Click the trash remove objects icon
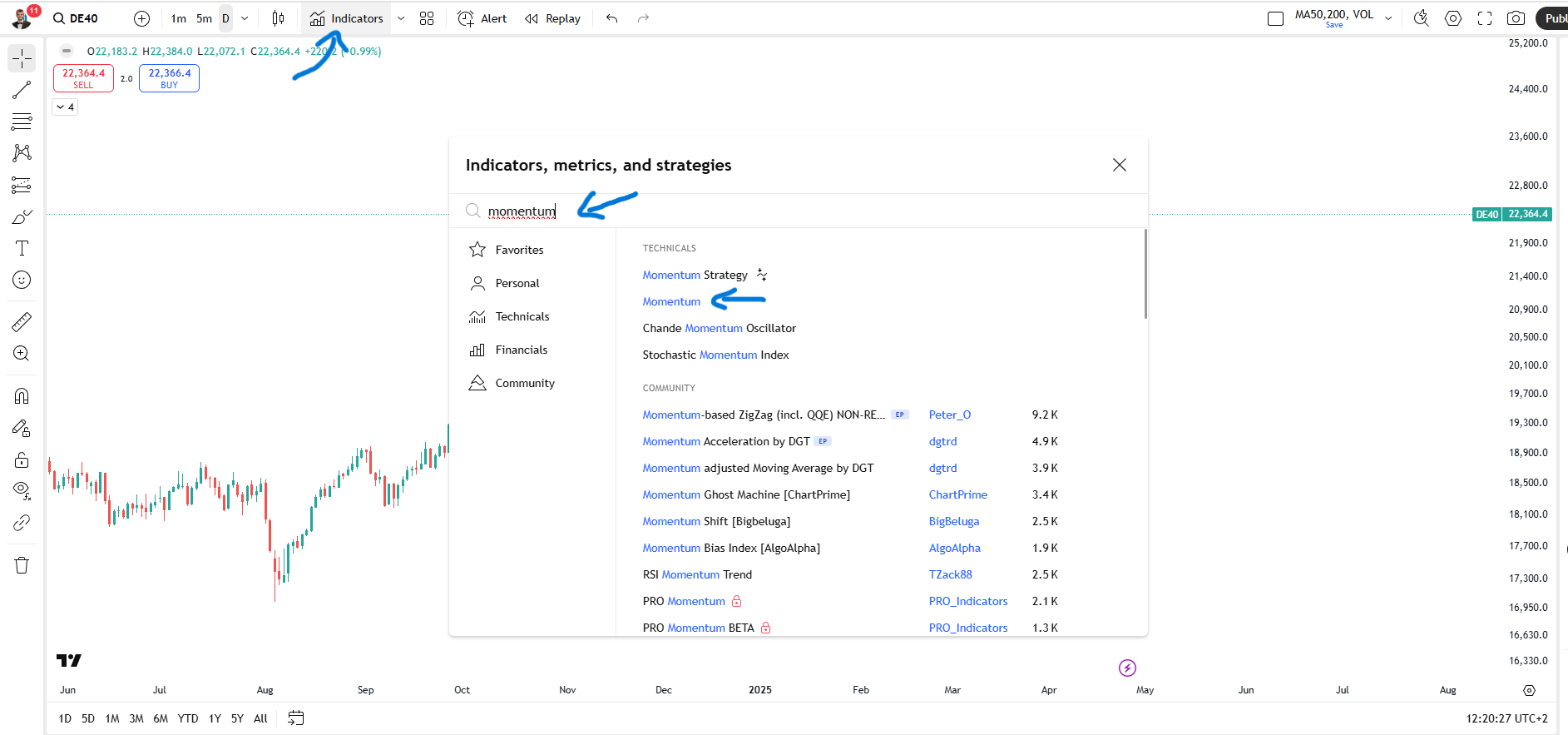The image size is (1568, 735). 22,565
